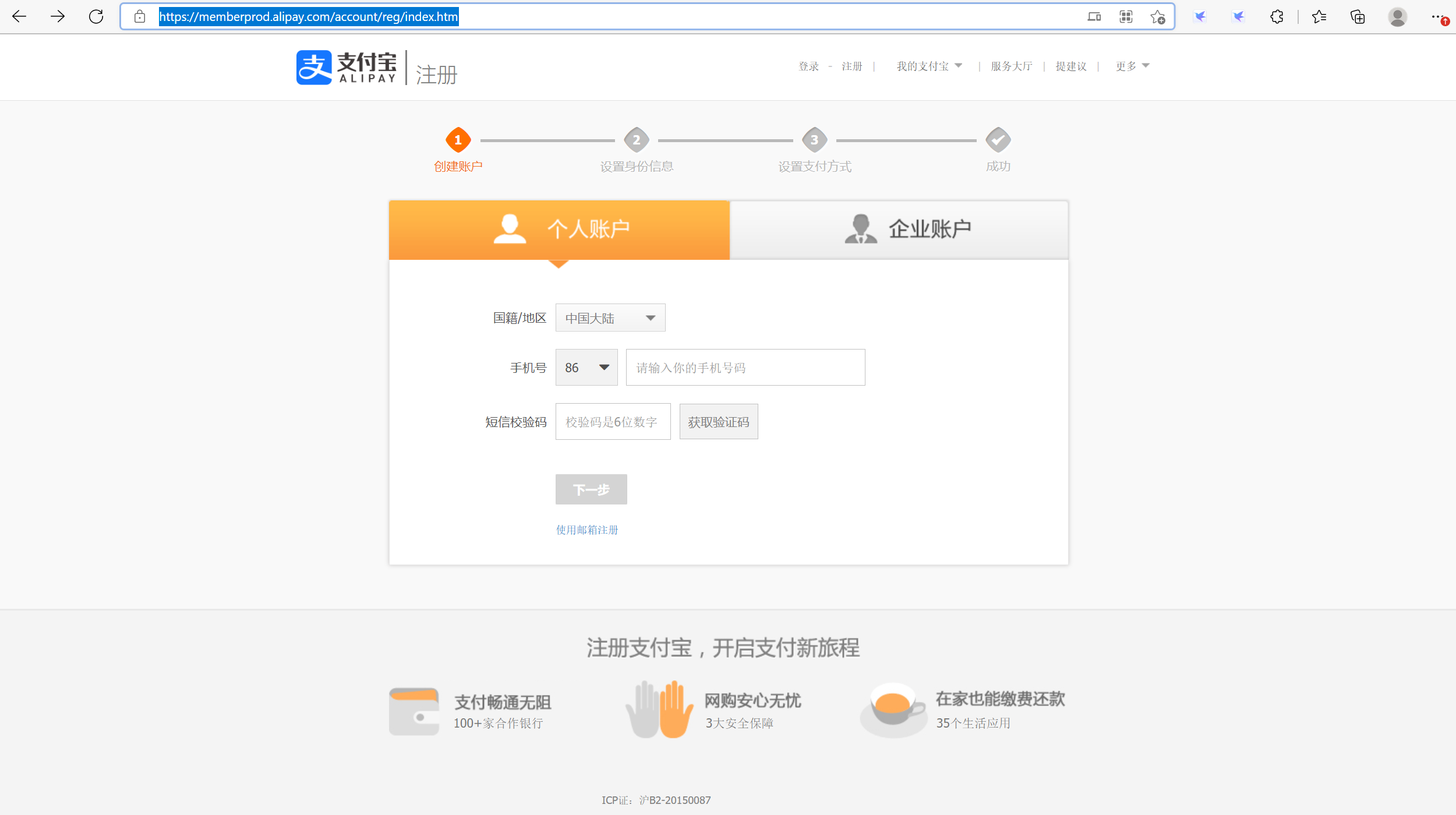This screenshot has height=815, width=1456.
Task: Click the 获取验证码 button
Action: click(718, 421)
